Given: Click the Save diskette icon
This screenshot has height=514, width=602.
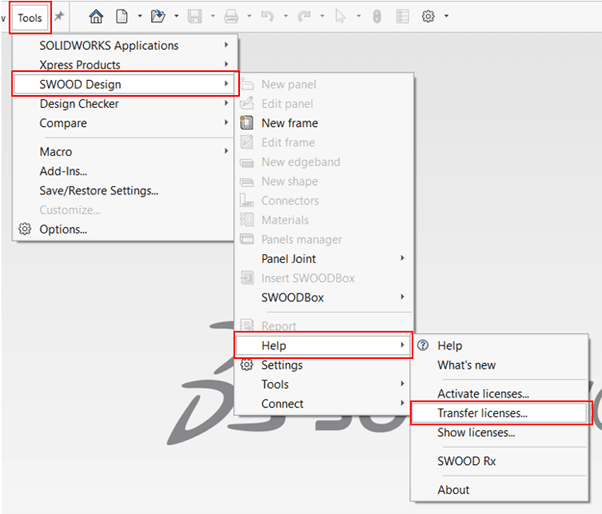Looking at the screenshot, I should pos(195,17).
